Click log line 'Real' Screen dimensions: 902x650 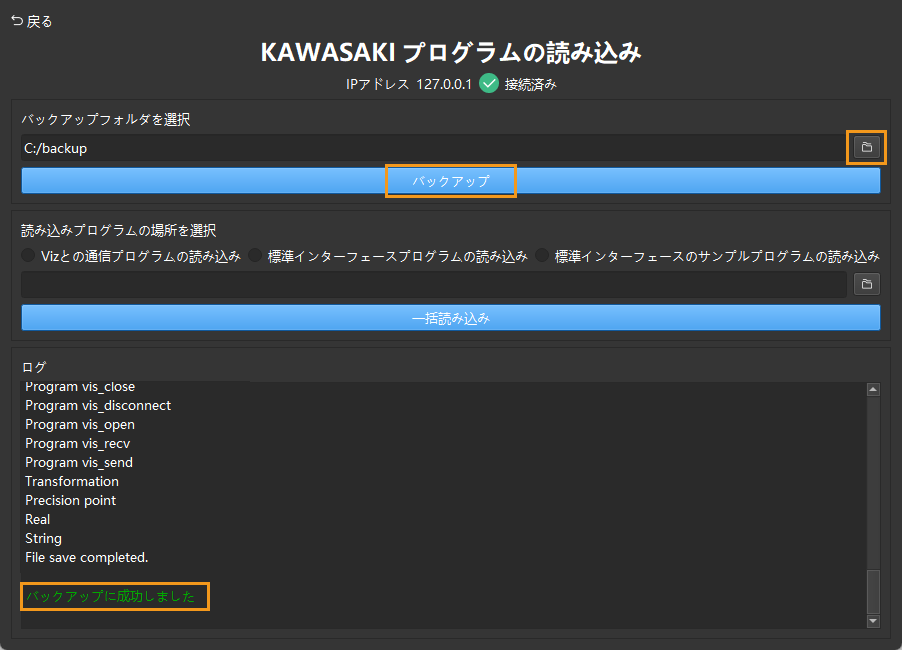pyautogui.click(x=37, y=519)
